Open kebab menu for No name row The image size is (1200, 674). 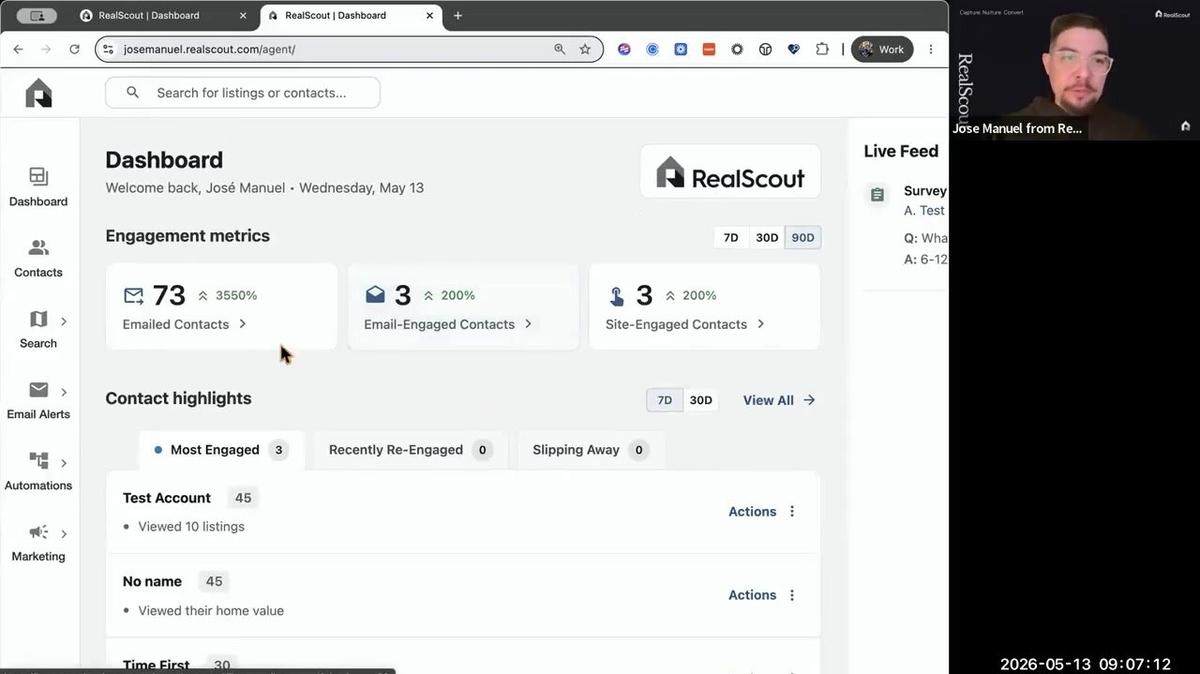coord(792,595)
